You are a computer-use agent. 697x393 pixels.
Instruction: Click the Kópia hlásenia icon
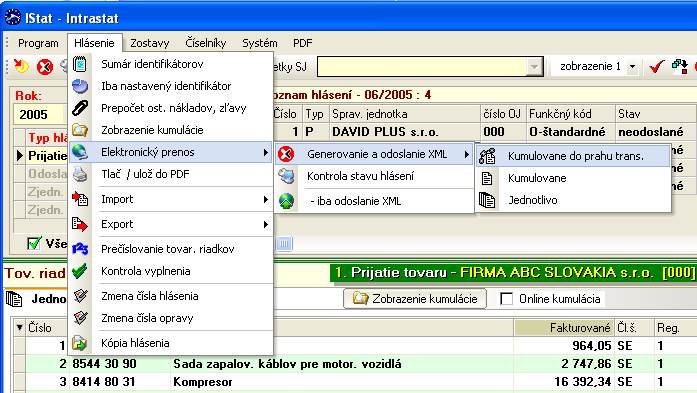pyautogui.click(x=80, y=343)
